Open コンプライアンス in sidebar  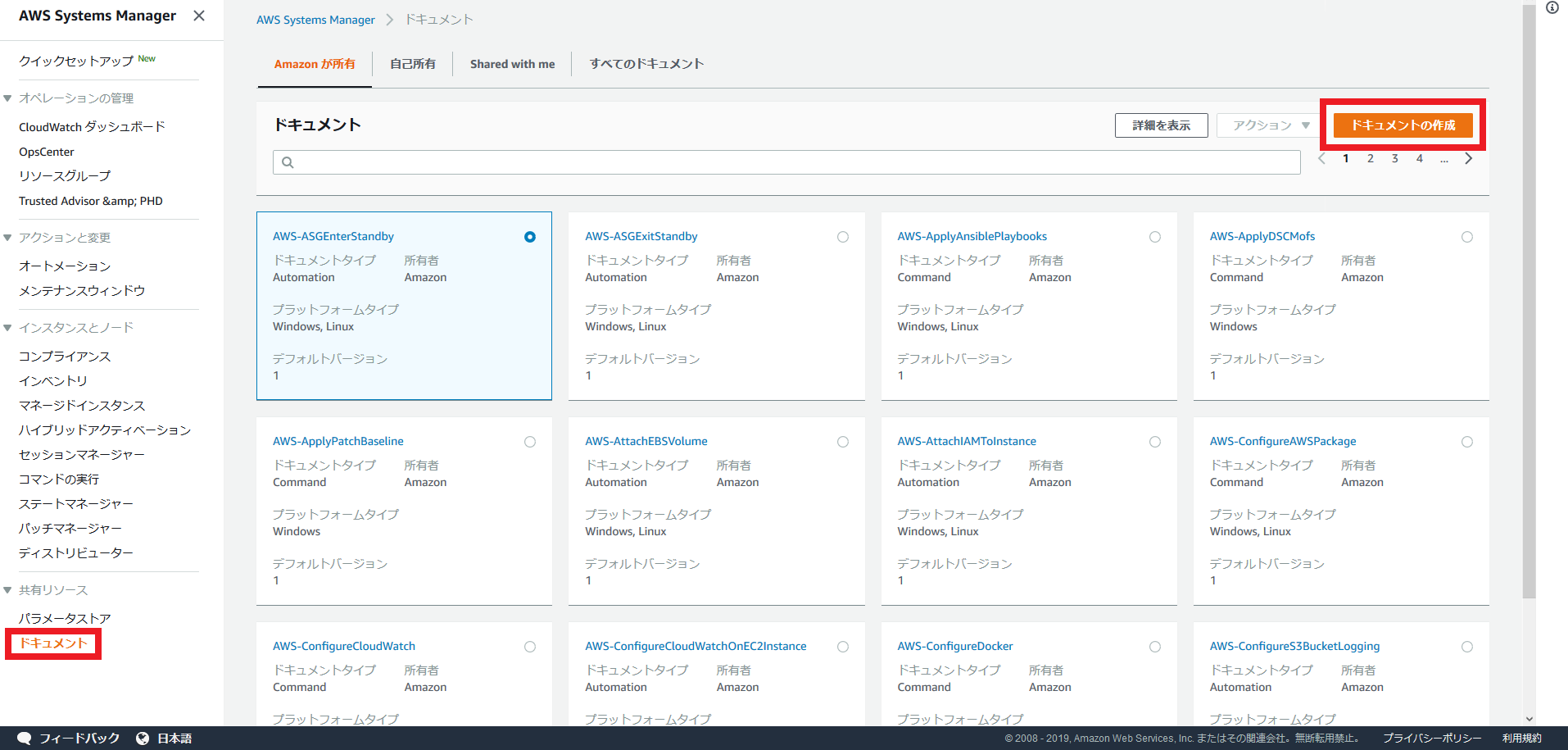coord(65,357)
